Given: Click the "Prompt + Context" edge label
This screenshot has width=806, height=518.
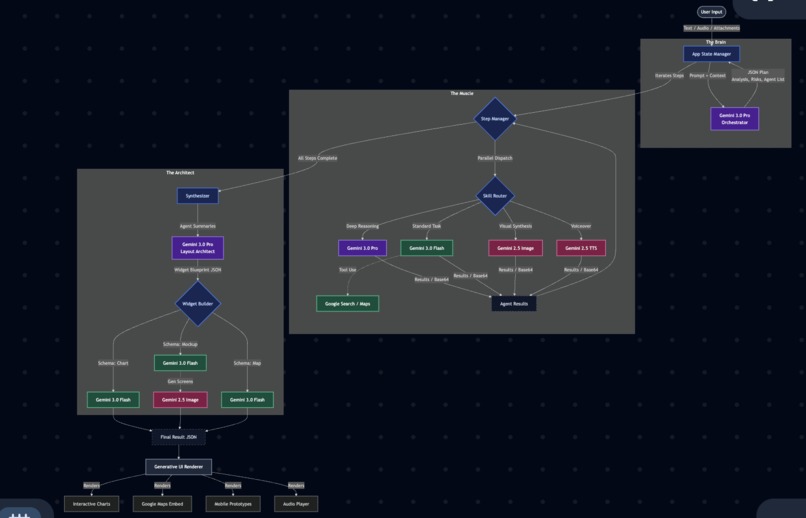Looking at the screenshot, I should (x=707, y=76).
